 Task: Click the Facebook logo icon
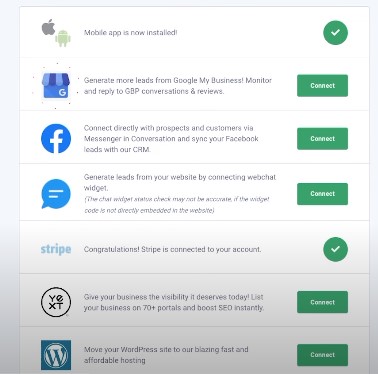pyautogui.click(x=56, y=139)
